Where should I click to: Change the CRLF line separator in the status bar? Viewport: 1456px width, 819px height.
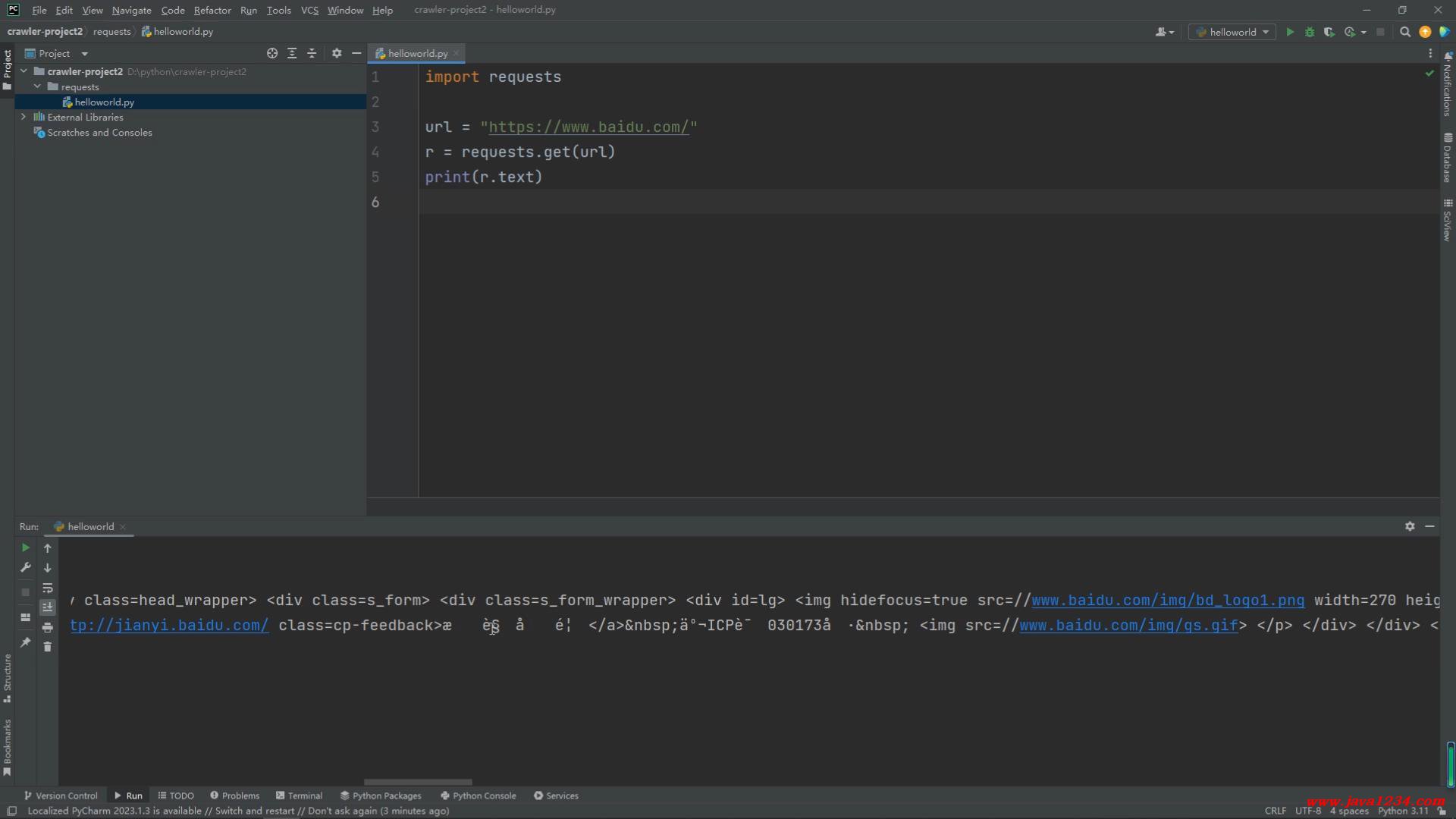click(1275, 811)
